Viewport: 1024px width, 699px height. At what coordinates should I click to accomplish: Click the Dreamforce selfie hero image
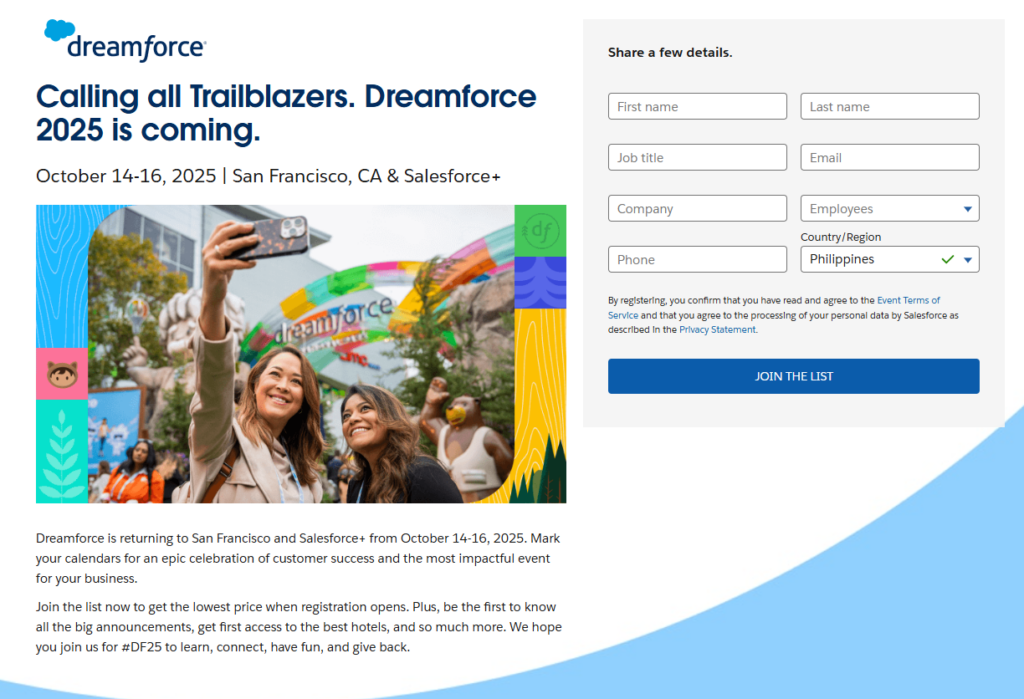coord(301,354)
